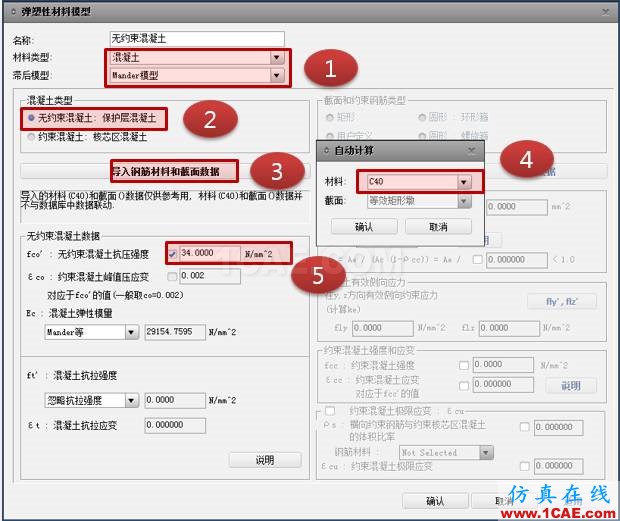Toggle the εcc 约束混凝土应变 checkbox

464,385
